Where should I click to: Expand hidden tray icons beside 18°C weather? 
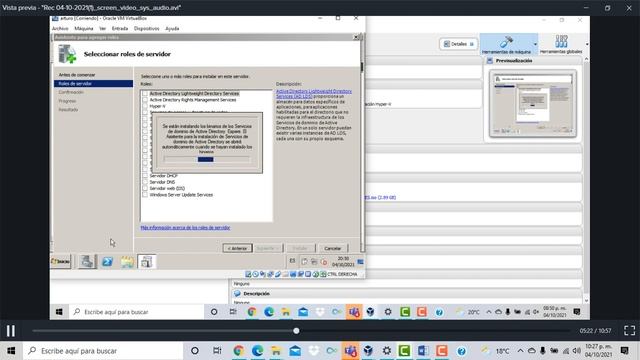520,351
